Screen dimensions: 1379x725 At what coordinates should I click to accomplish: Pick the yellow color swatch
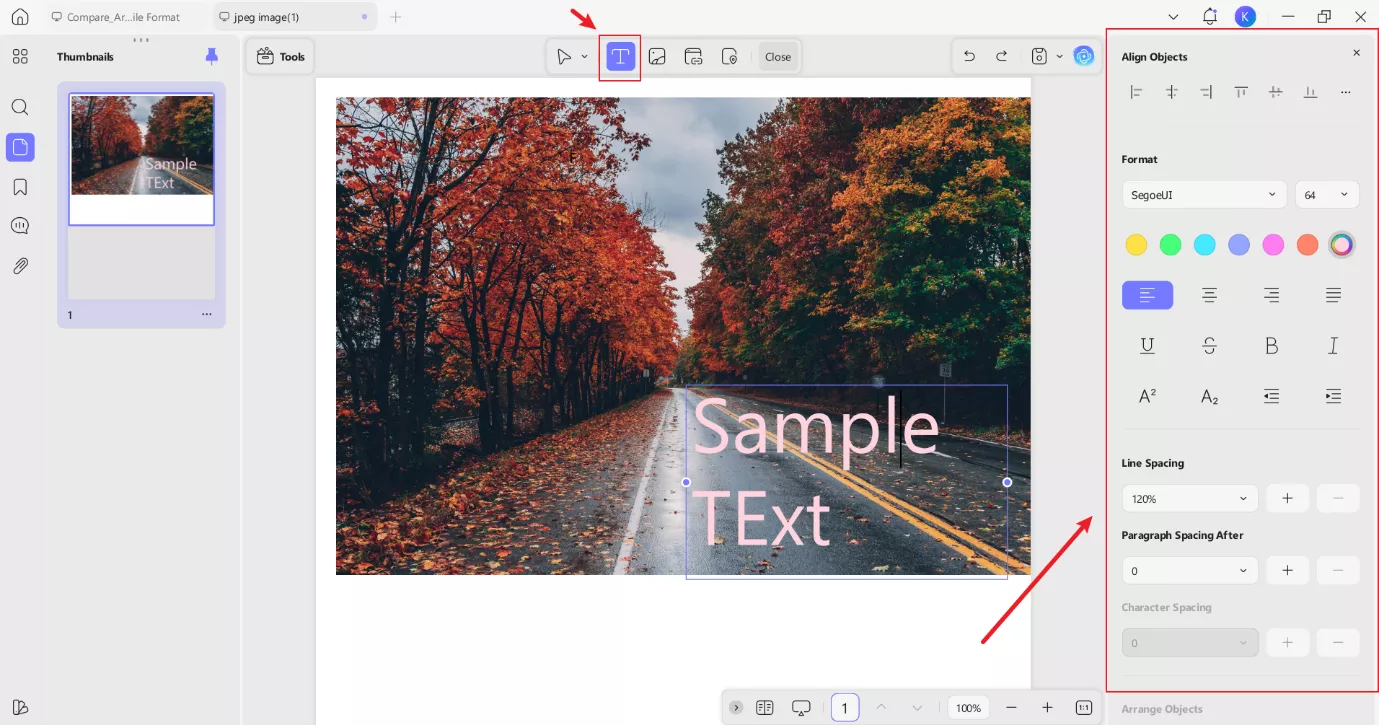[1136, 245]
